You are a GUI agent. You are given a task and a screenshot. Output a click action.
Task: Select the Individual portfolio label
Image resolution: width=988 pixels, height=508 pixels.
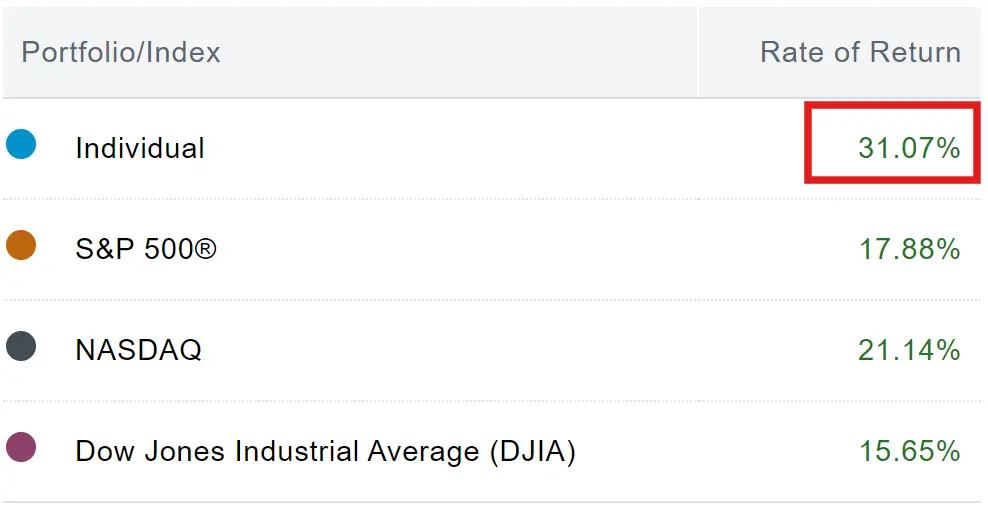(140, 148)
